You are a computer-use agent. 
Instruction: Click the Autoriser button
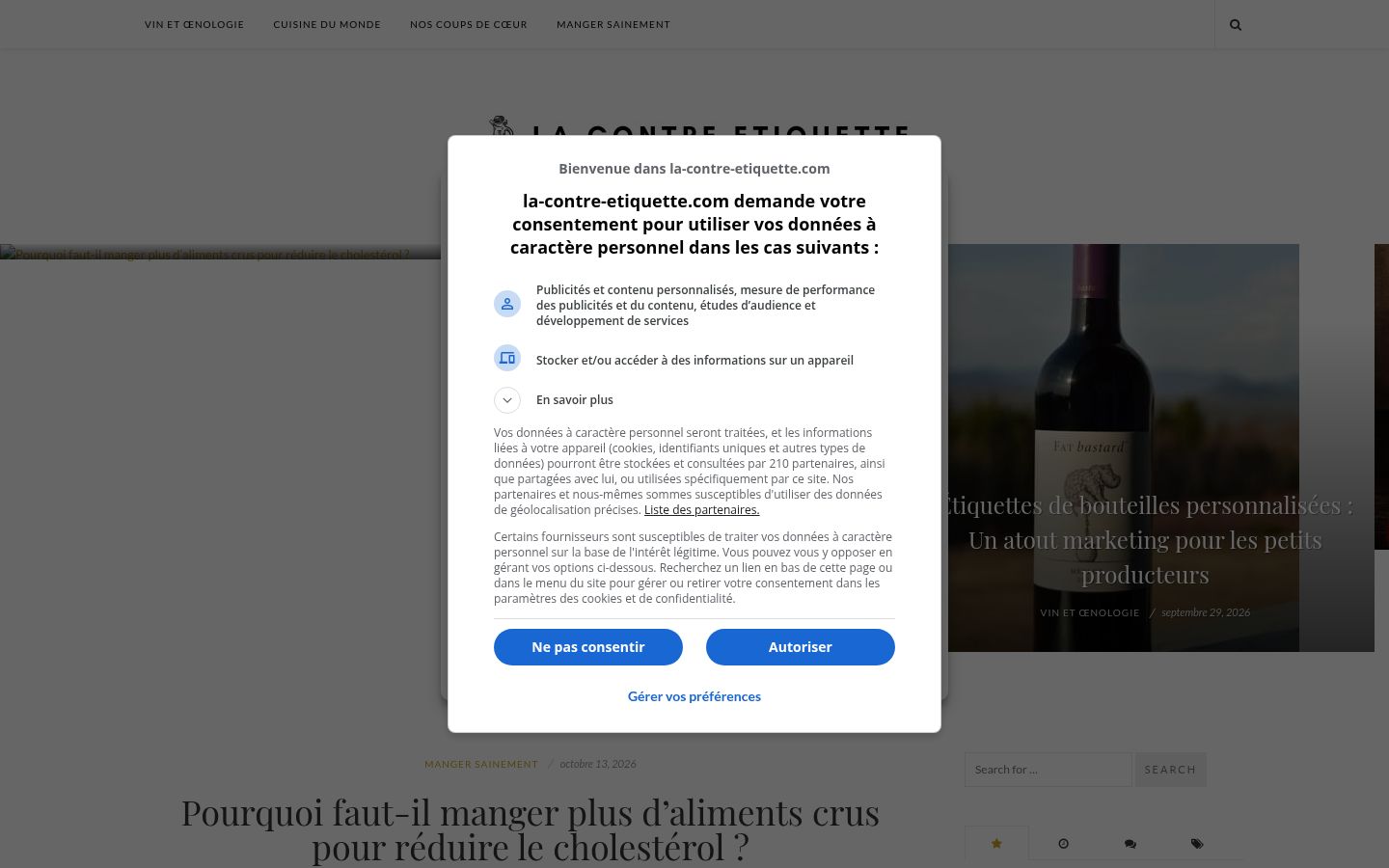pos(801,647)
